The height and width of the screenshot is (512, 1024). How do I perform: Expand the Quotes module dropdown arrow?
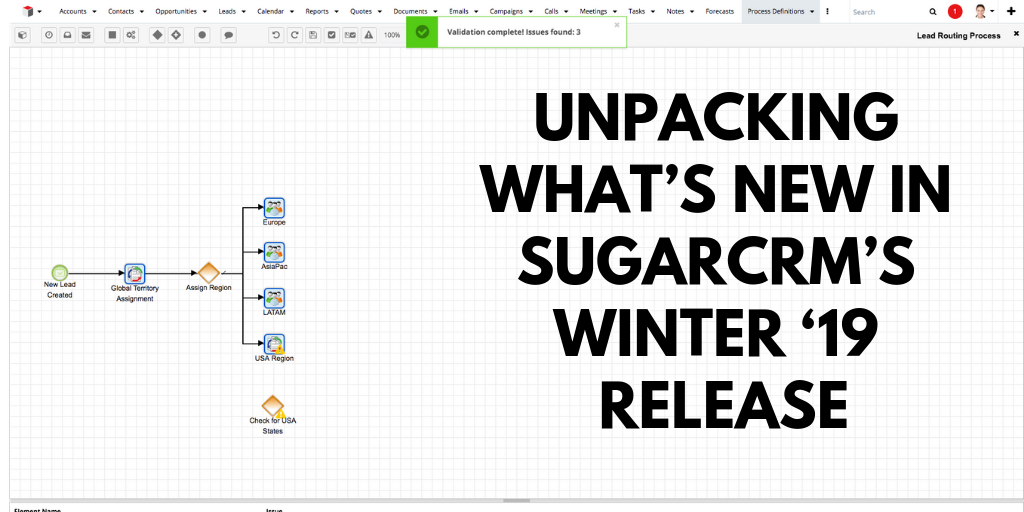tap(379, 12)
